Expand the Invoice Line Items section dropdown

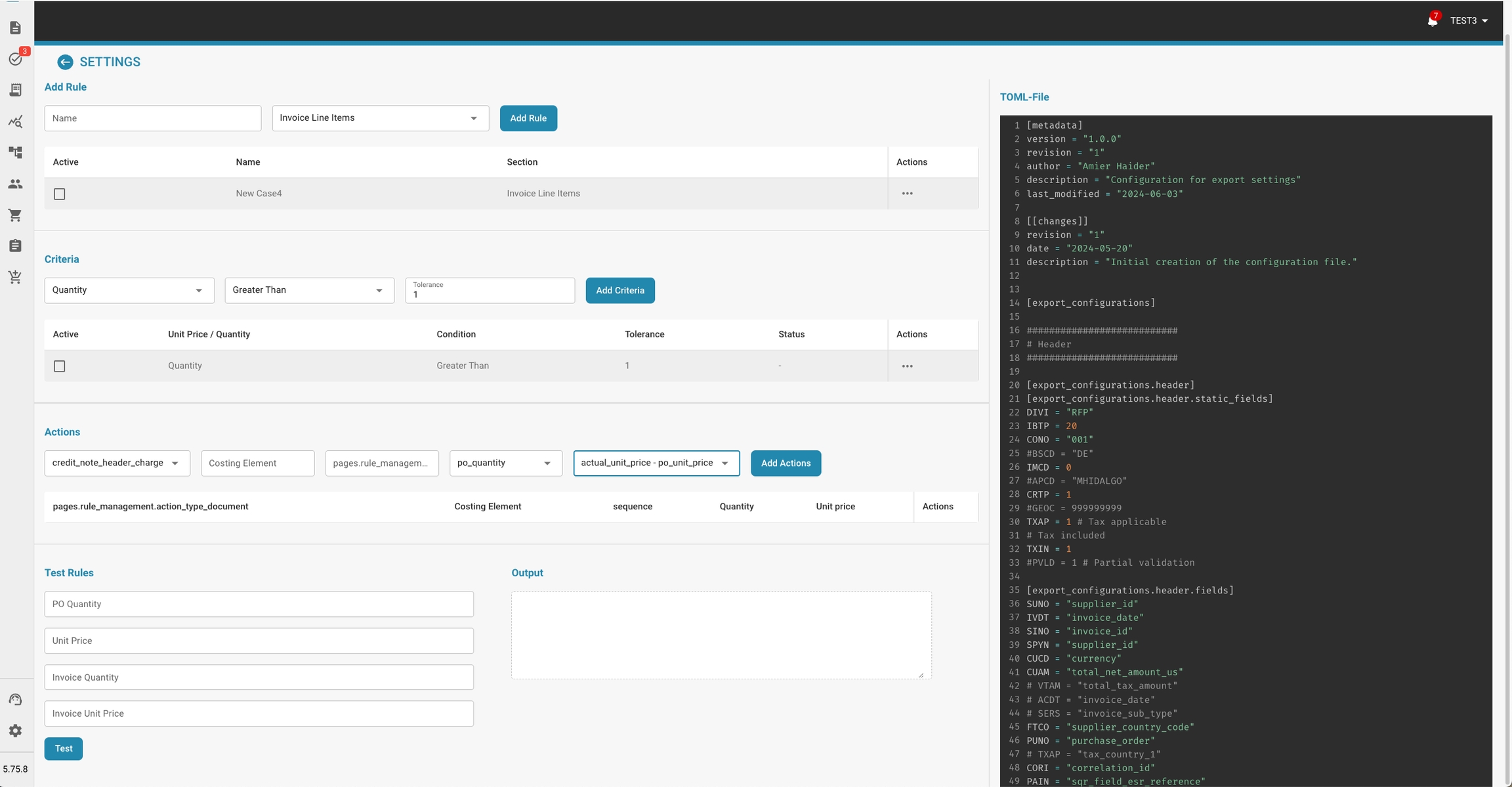[x=380, y=118]
